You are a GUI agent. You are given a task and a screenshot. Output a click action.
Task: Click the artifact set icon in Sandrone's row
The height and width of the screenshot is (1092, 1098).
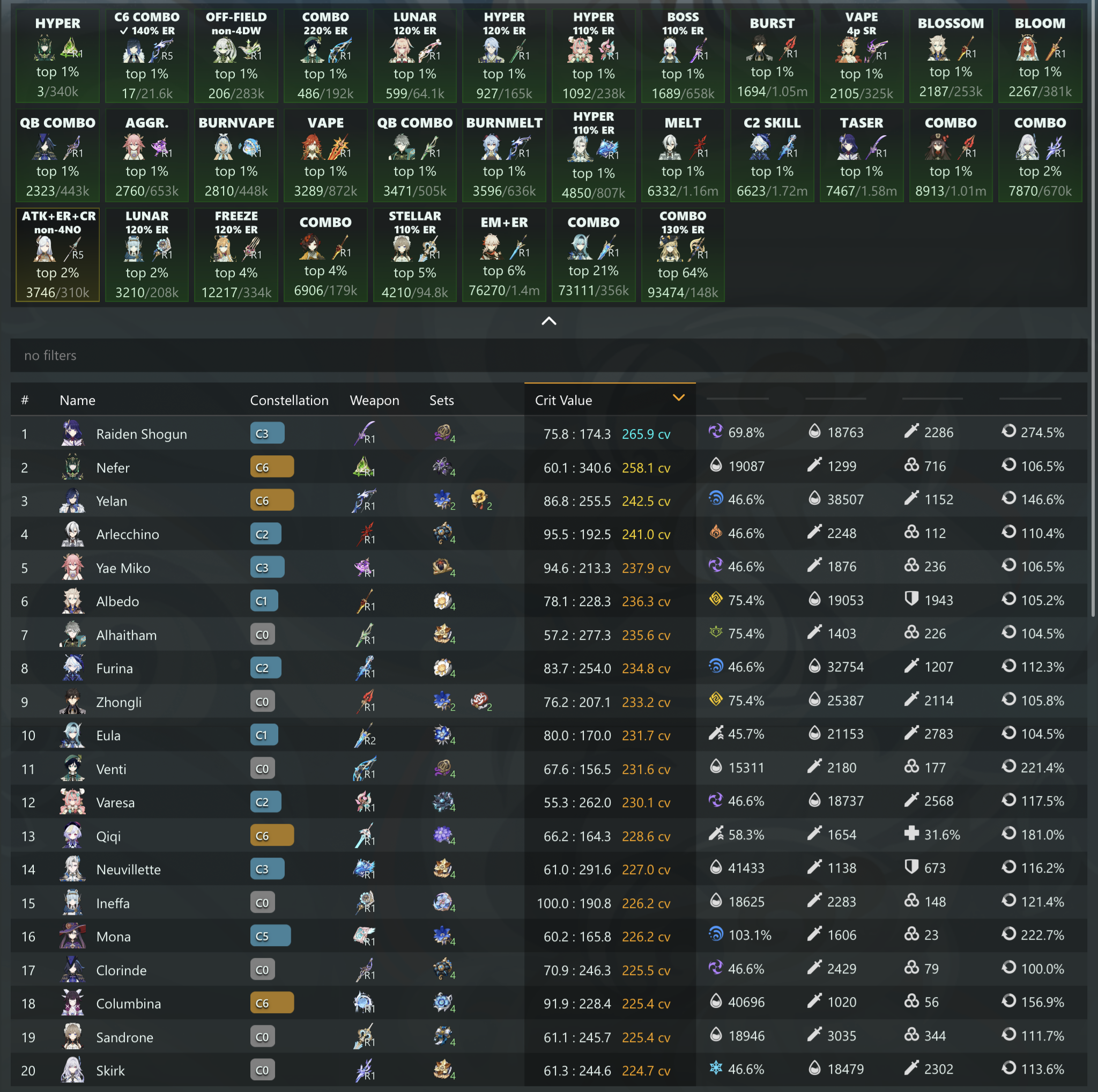tap(443, 1037)
